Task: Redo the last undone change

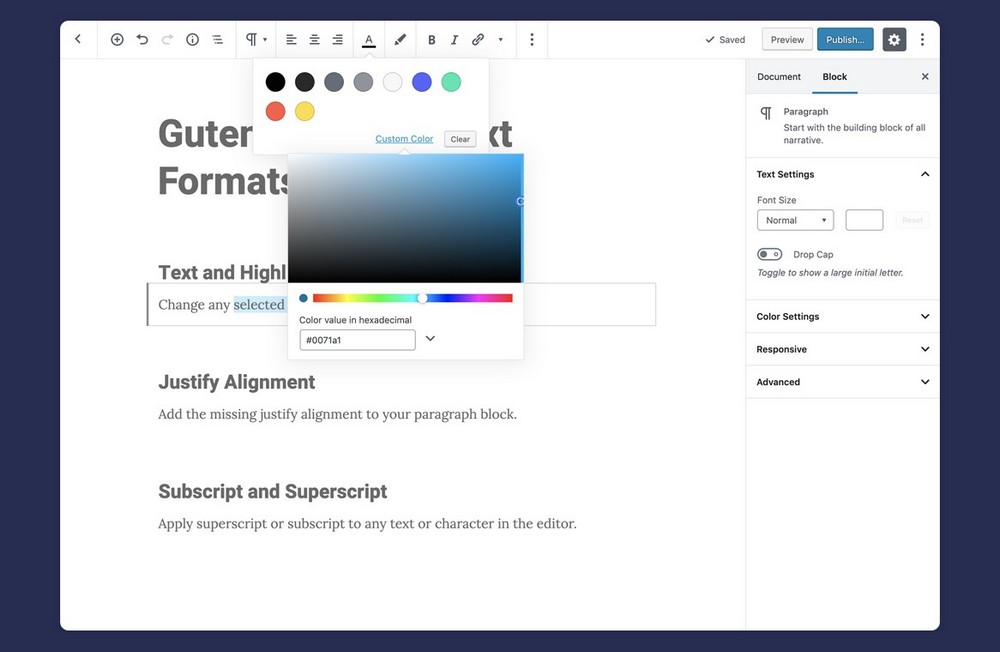Action: click(167, 40)
